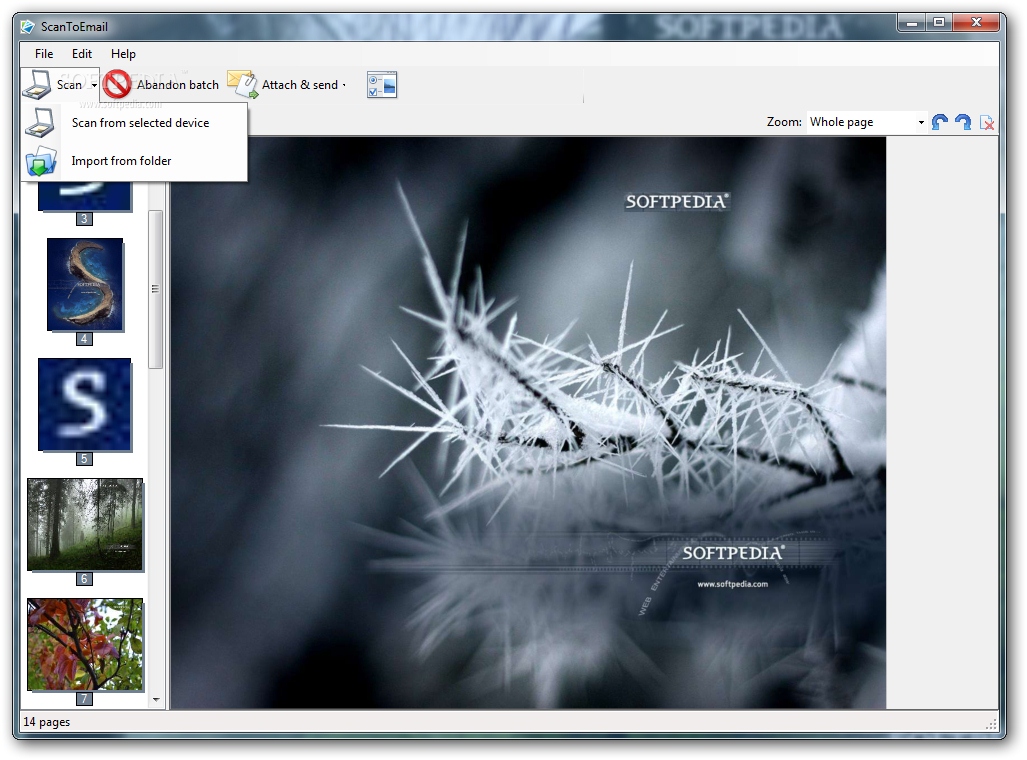Click the scanner icon beside Scan from selected device
The height and width of the screenshot is (760, 1027).
click(40, 123)
